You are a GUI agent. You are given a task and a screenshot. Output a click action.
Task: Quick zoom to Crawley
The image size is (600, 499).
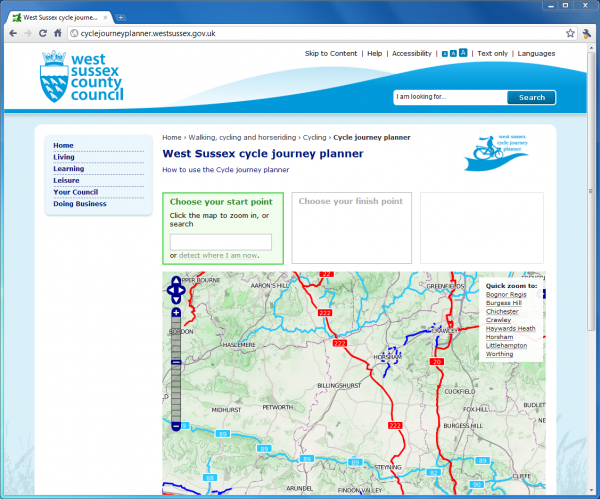(499, 320)
